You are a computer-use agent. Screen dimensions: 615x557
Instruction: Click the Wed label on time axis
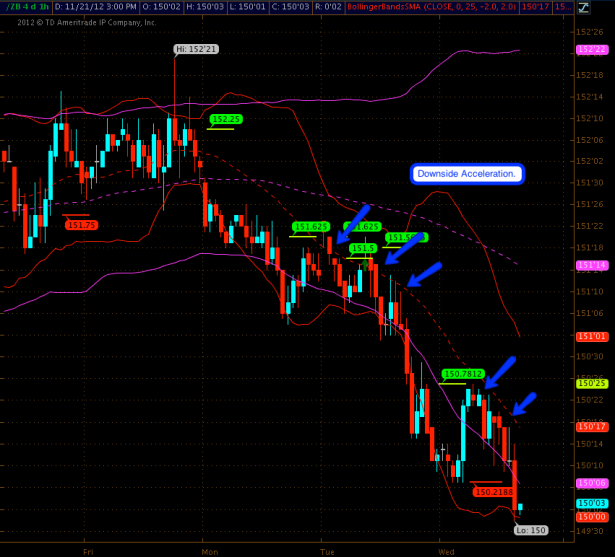[x=446, y=550]
